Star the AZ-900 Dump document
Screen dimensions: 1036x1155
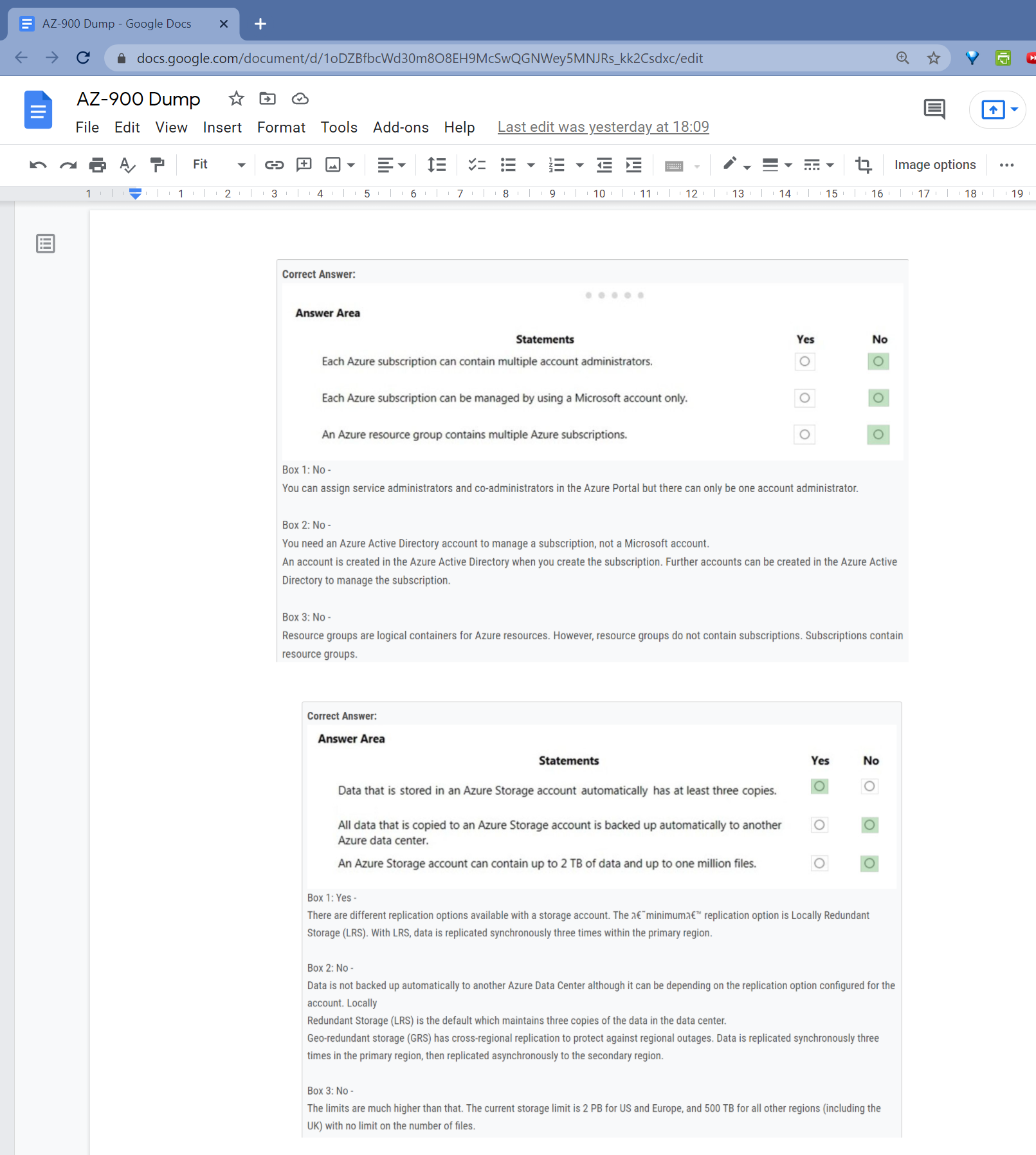(236, 98)
